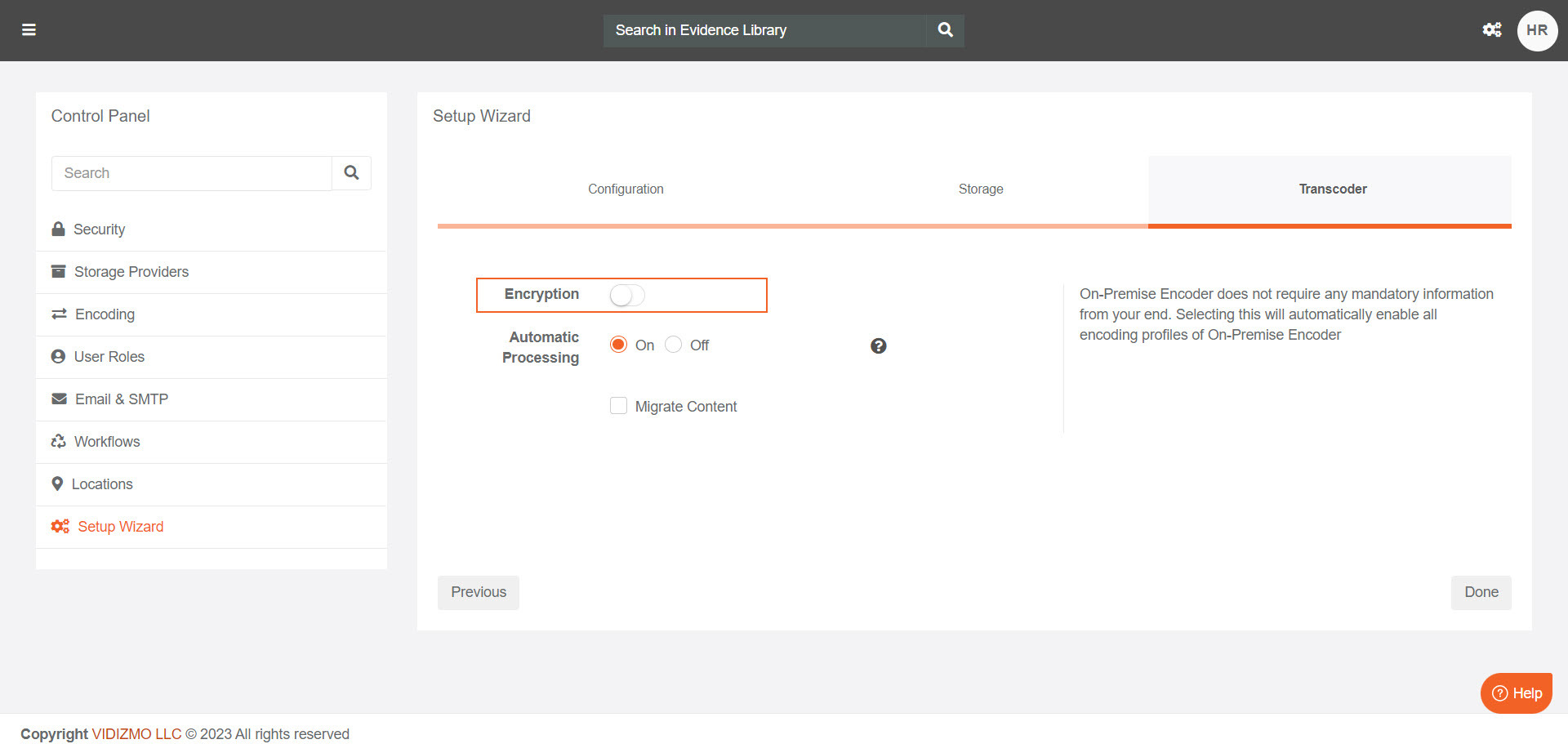Click the question mark help tooltip icon
The width and height of the screenshot is (1568, 744).
[x=878, y=346]
